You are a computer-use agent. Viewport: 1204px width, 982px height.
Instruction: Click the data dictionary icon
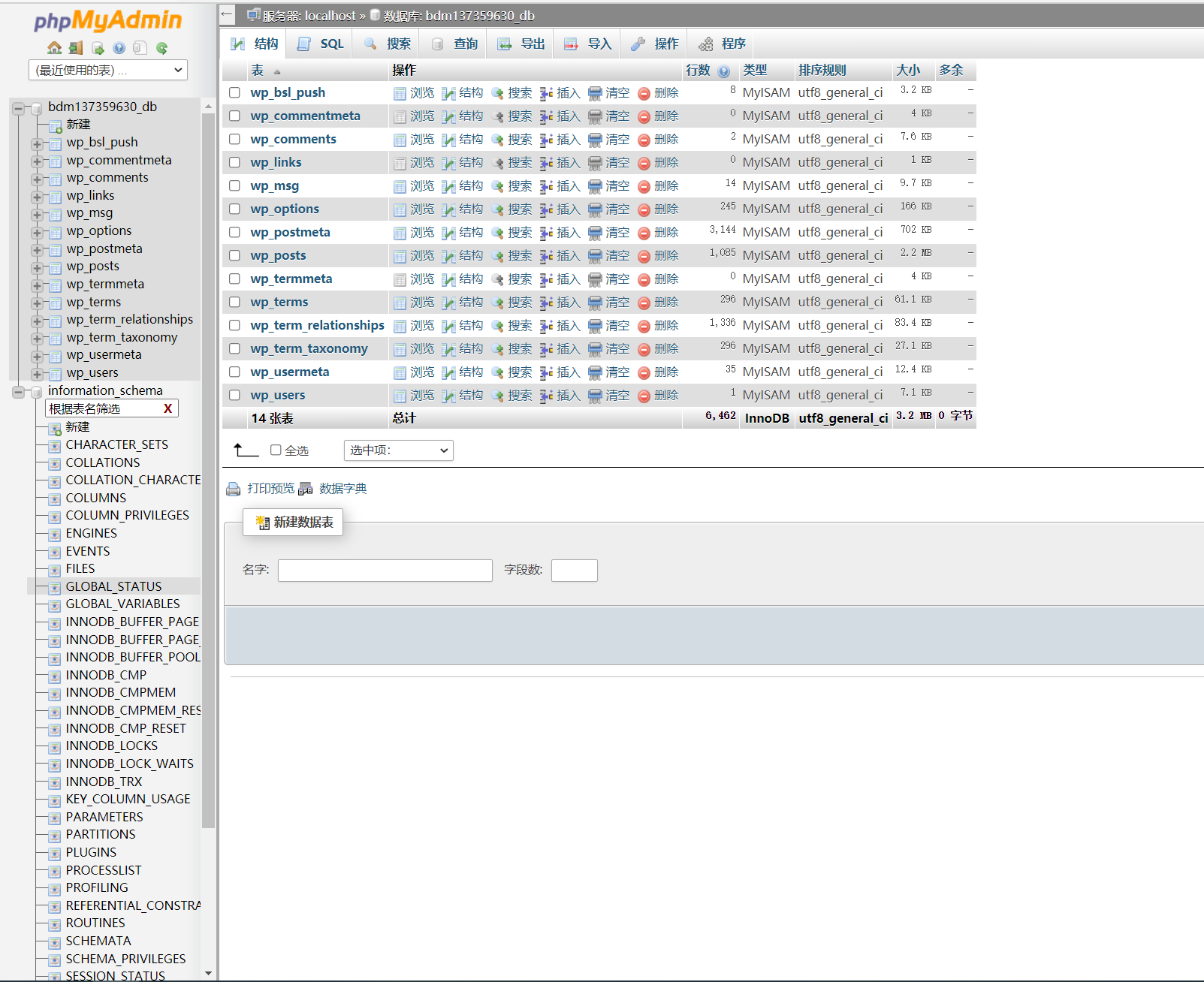pyautogui.click(x=306, y=489)
